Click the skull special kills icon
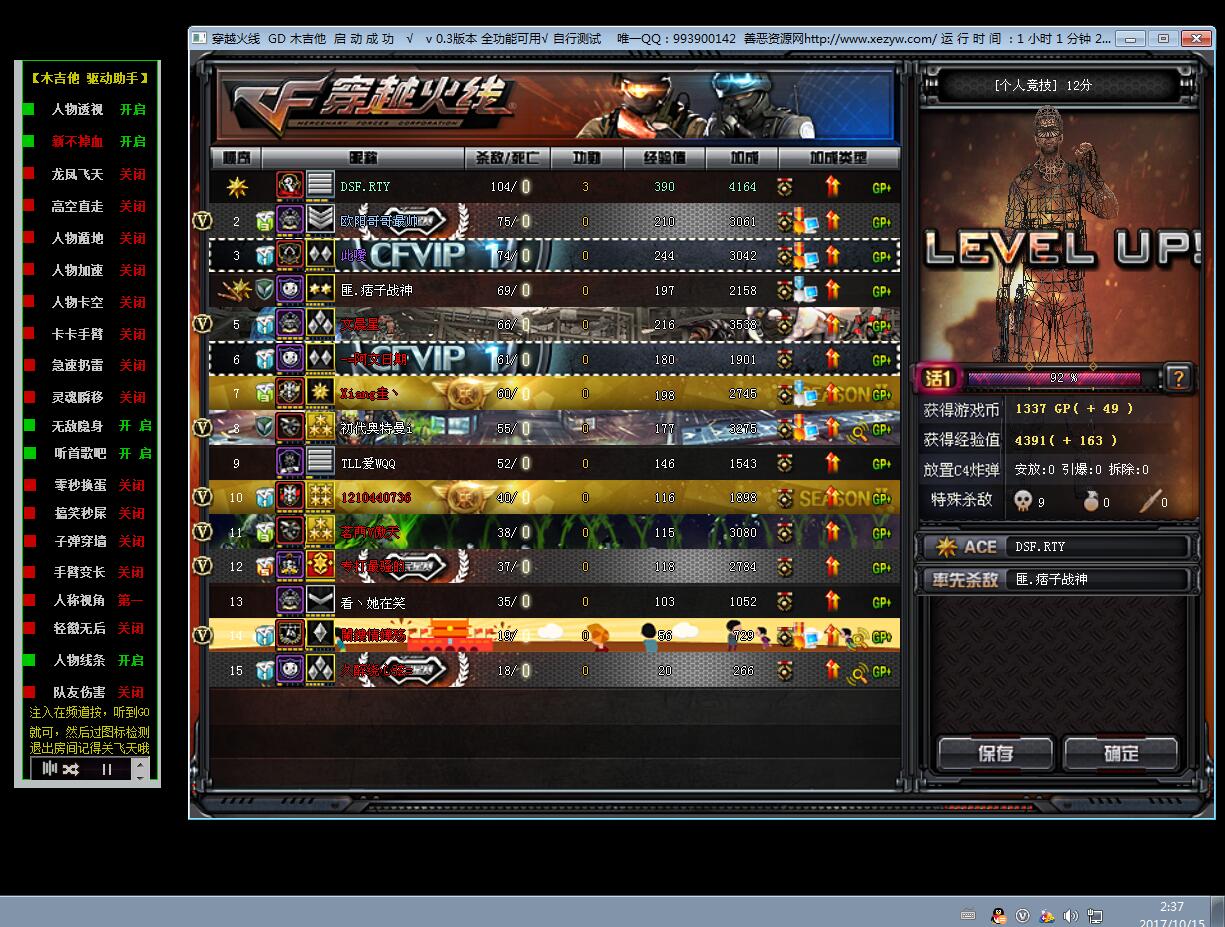The height and width of the screenshot is (927, 1225). (x=1022, y=500)
